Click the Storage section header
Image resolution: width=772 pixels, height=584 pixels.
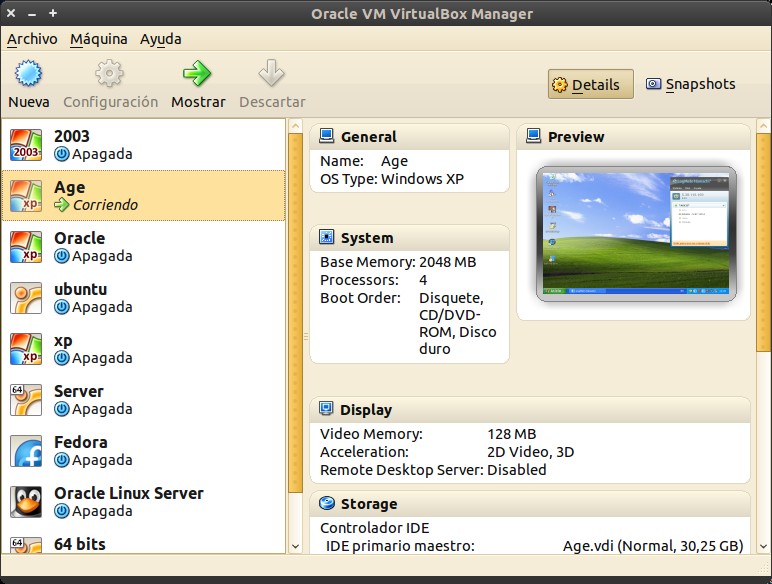530,504
